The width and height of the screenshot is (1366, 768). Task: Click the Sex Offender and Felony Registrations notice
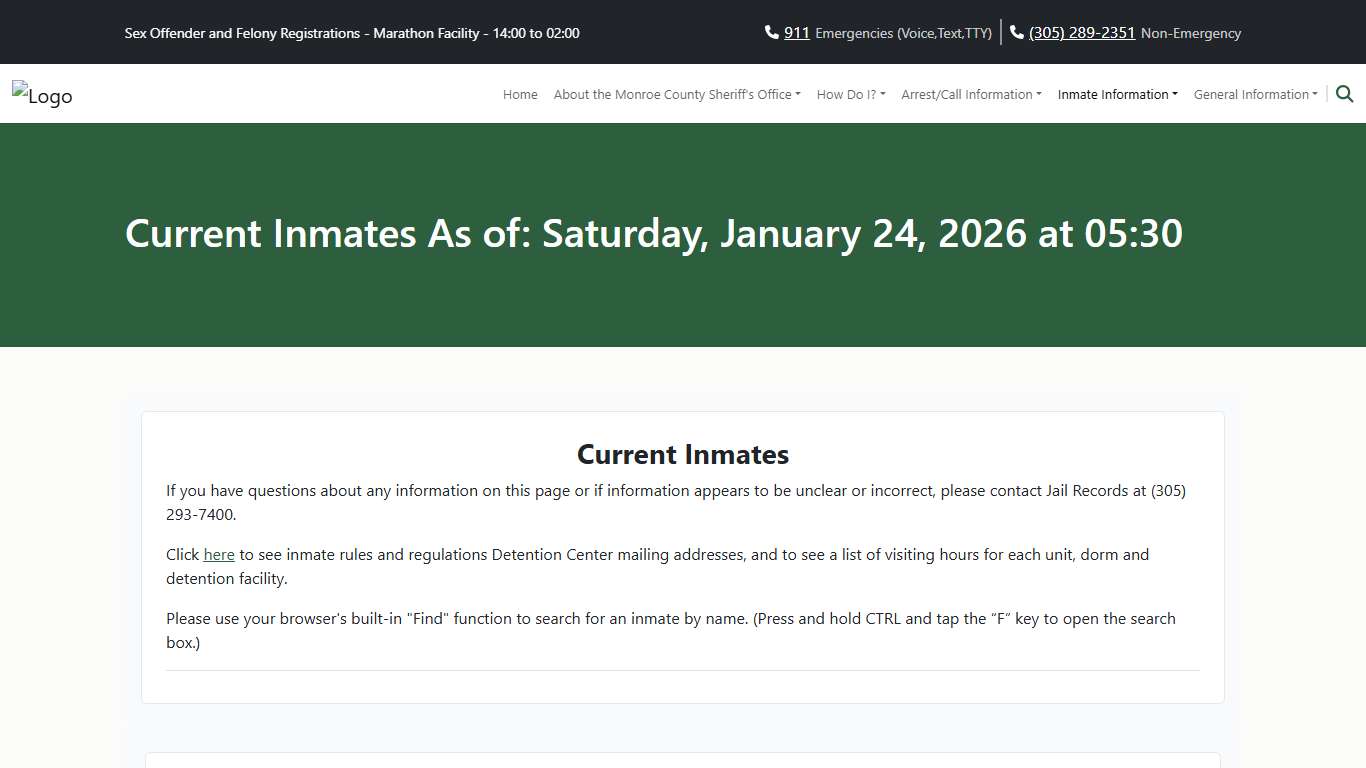point(352,33)
